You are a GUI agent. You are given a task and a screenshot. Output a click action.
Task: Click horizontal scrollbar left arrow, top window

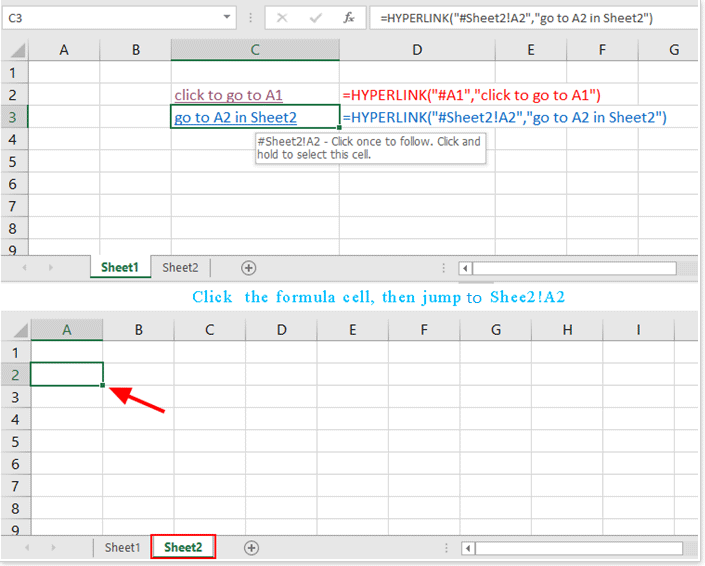coord(465,268)
